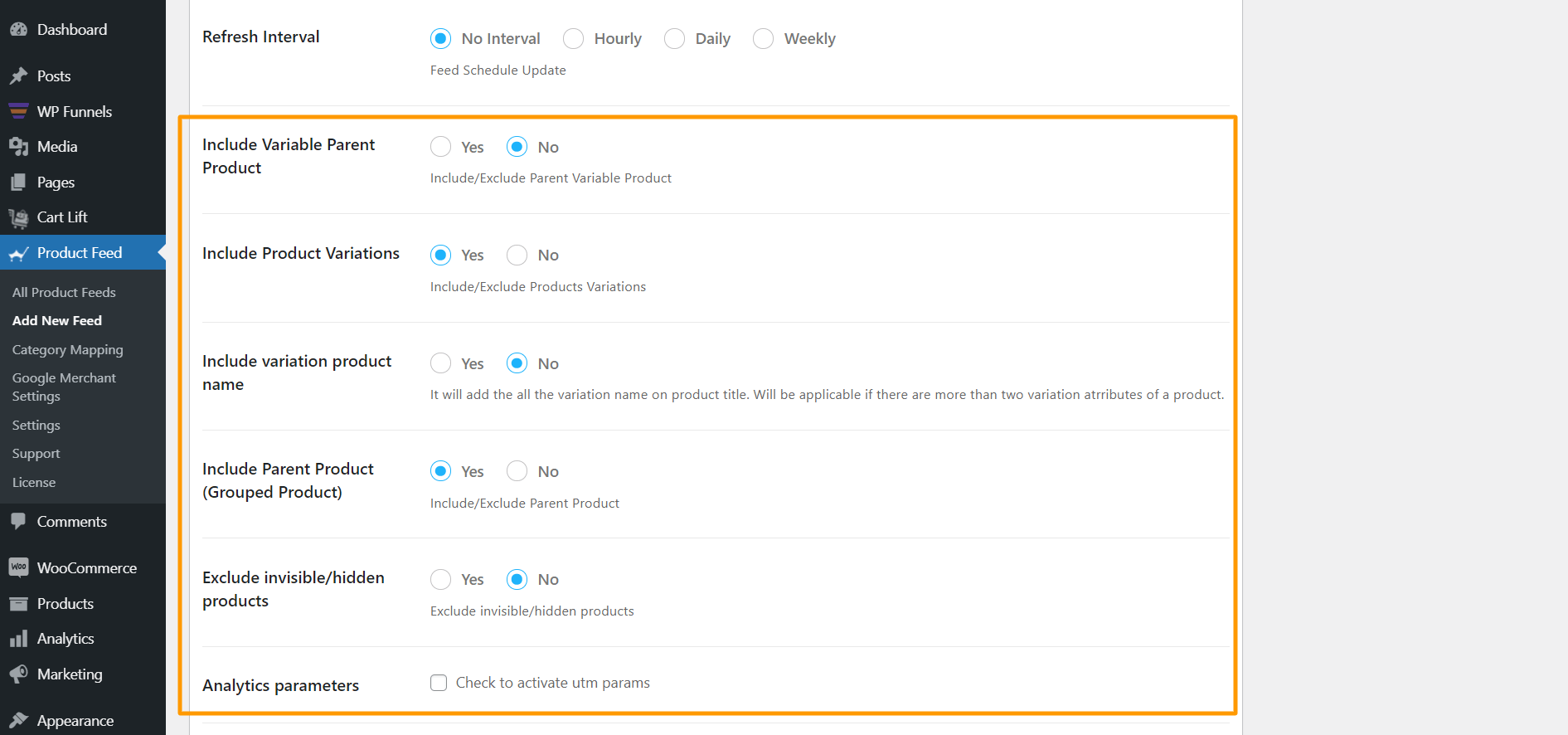Open Products menu item
The image size is (1568, 735).
pyautogui.click(x=83, y=604)
